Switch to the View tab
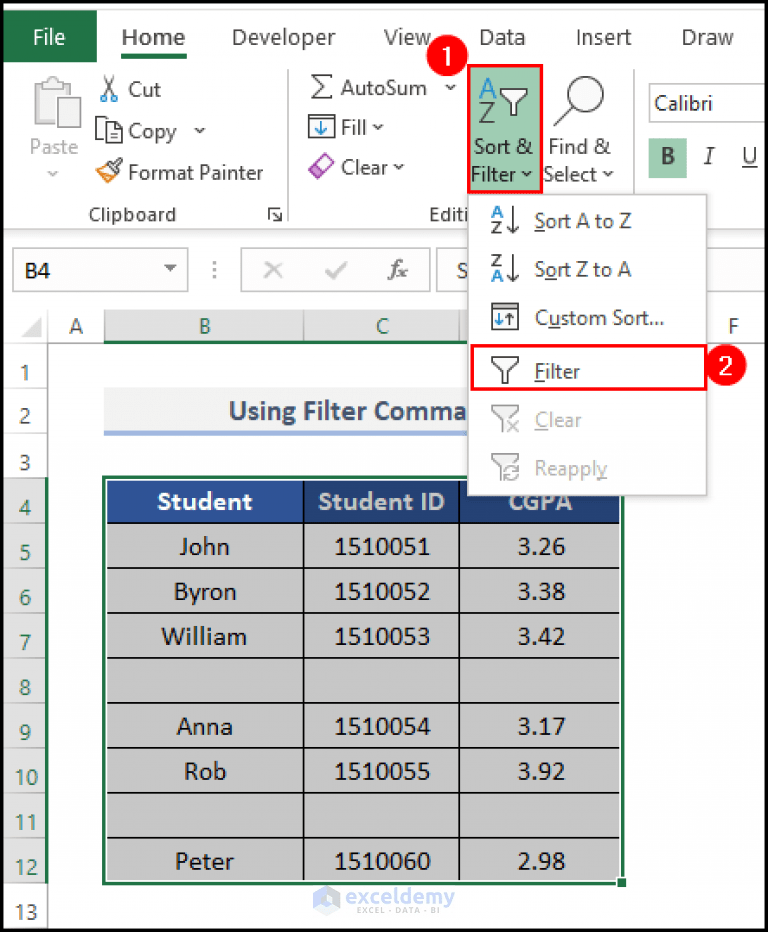 [407, 37]
